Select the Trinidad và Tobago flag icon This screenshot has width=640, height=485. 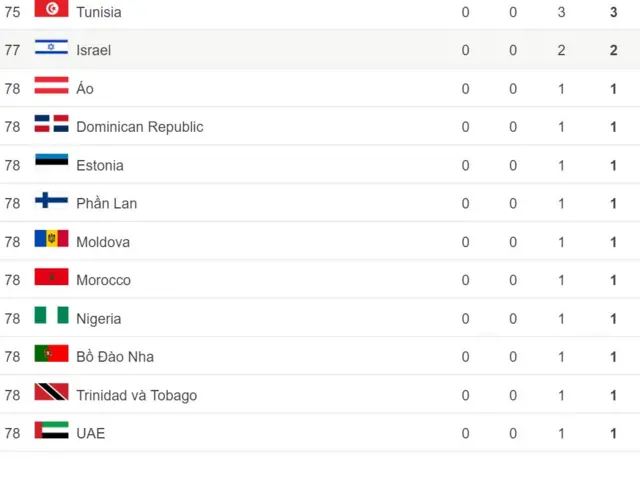click(x=51, y=392)
